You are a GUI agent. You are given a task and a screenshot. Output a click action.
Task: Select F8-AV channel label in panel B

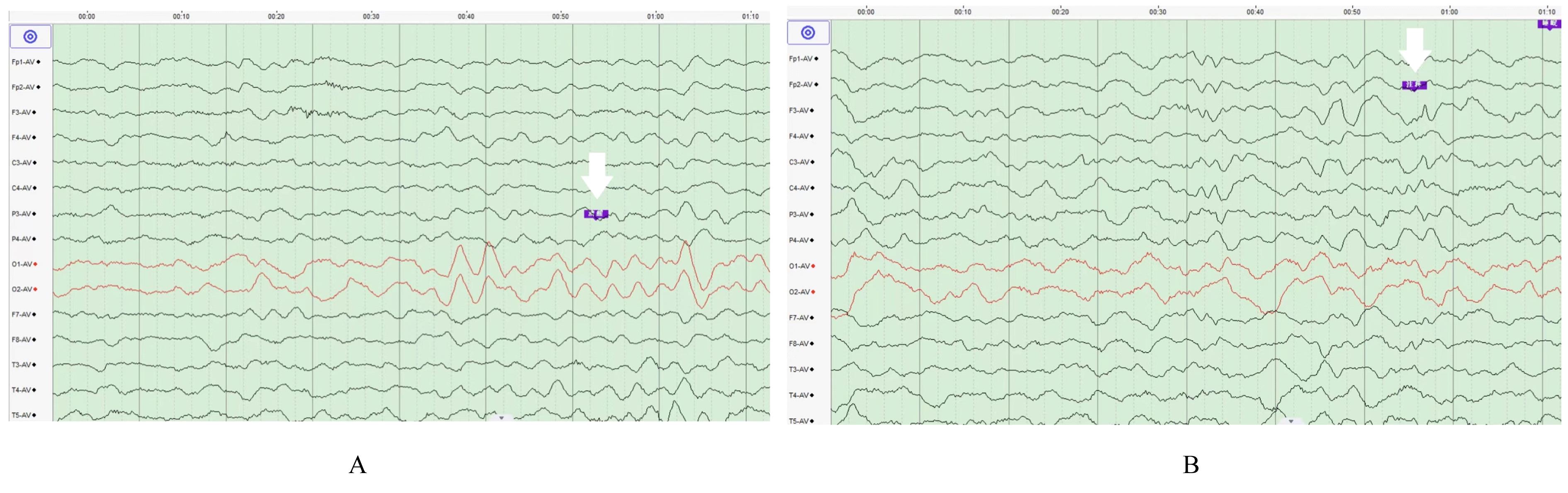point(799,344)
